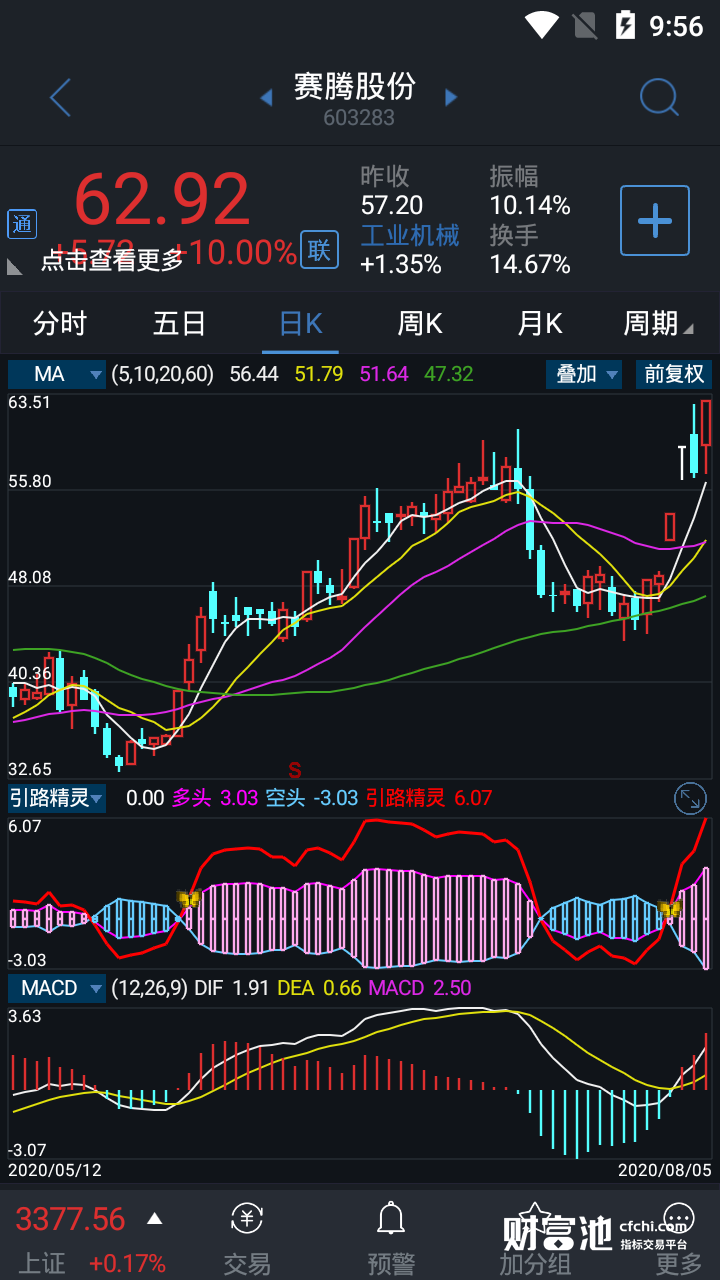Expand indicator chart to fullscreen
720x1280 pixels.
[x=690, y=798]
